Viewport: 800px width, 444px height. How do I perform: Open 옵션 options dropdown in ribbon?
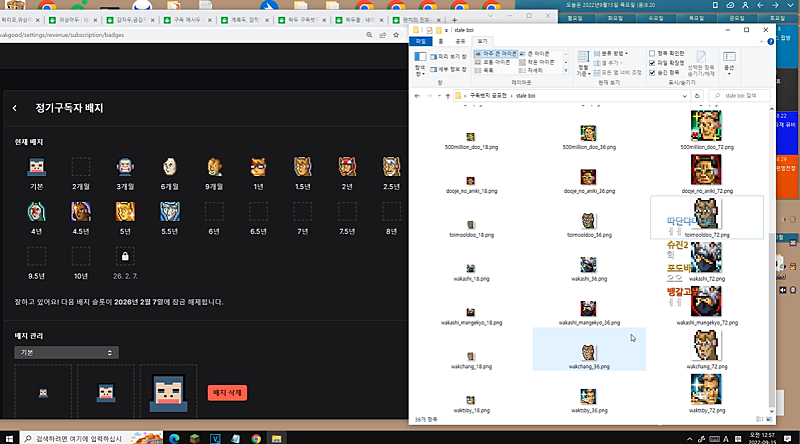click(x=729, y=63)
